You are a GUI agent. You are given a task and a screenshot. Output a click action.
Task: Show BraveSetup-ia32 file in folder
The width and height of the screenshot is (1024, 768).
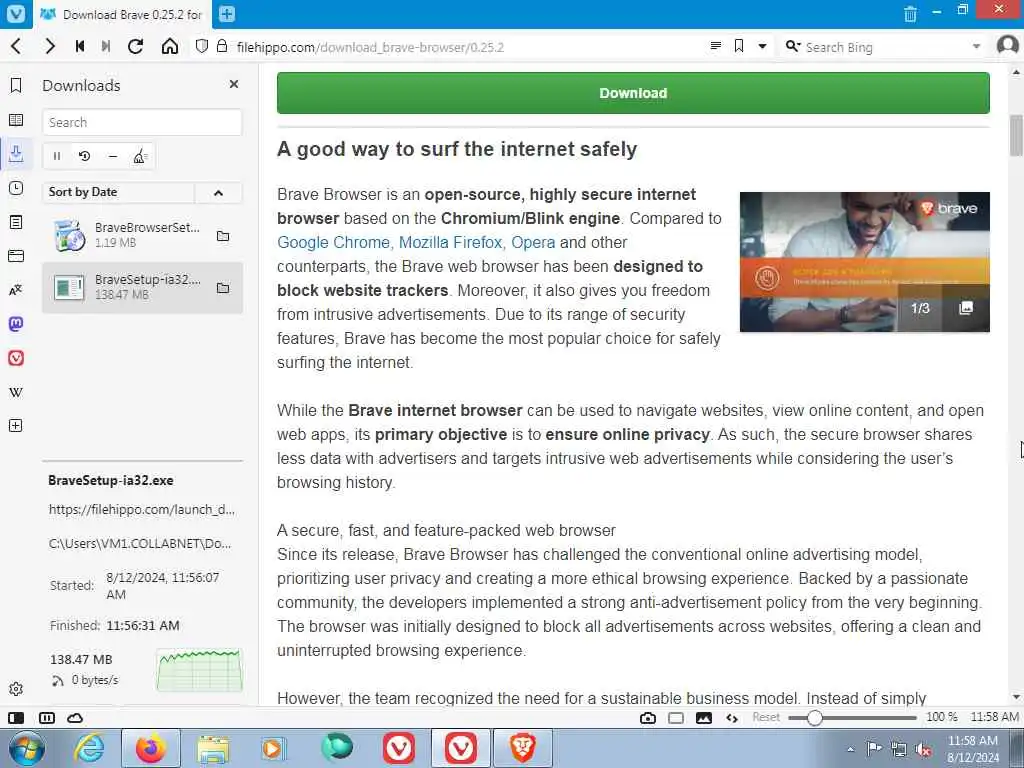pos(223,288)
